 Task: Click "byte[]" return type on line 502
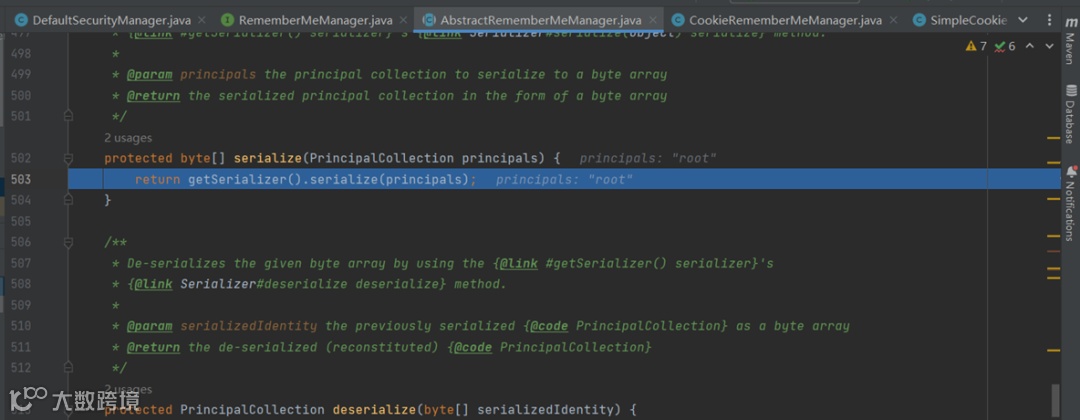pyautogui.click(x=203, y=158)
